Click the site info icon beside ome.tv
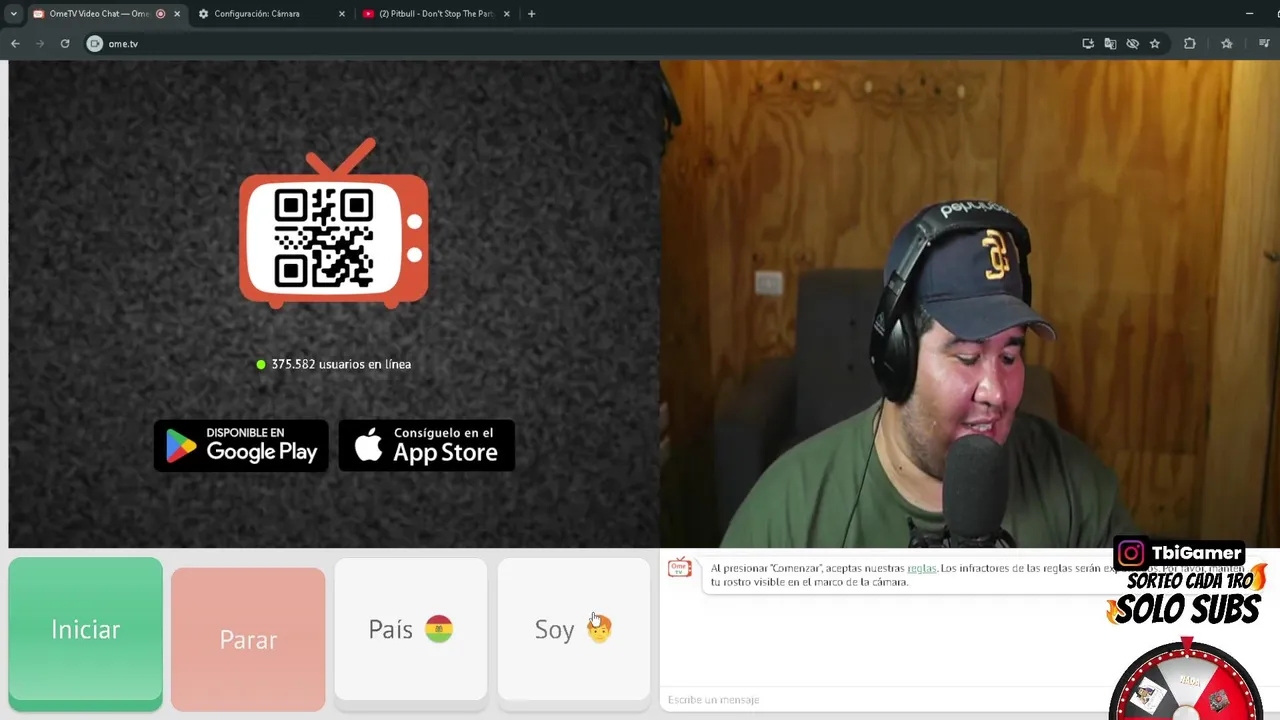The height and width of the screenshot is (720, 1280). 94,44
